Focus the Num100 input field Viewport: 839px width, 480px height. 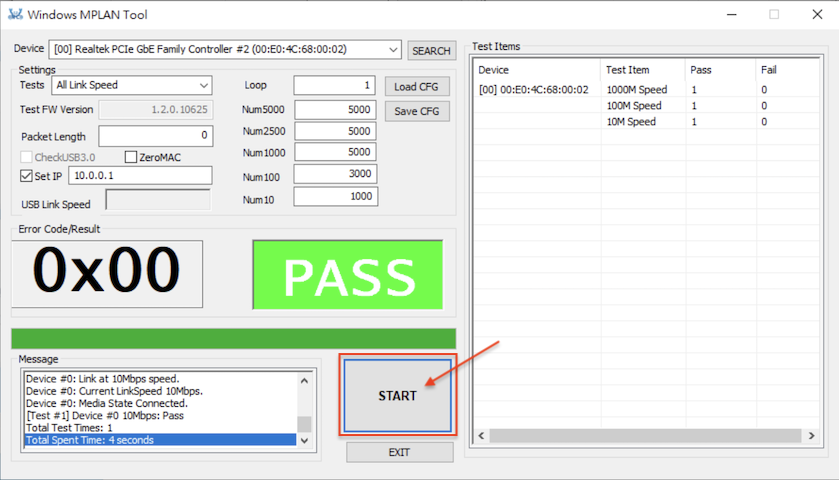coord(335,173)
